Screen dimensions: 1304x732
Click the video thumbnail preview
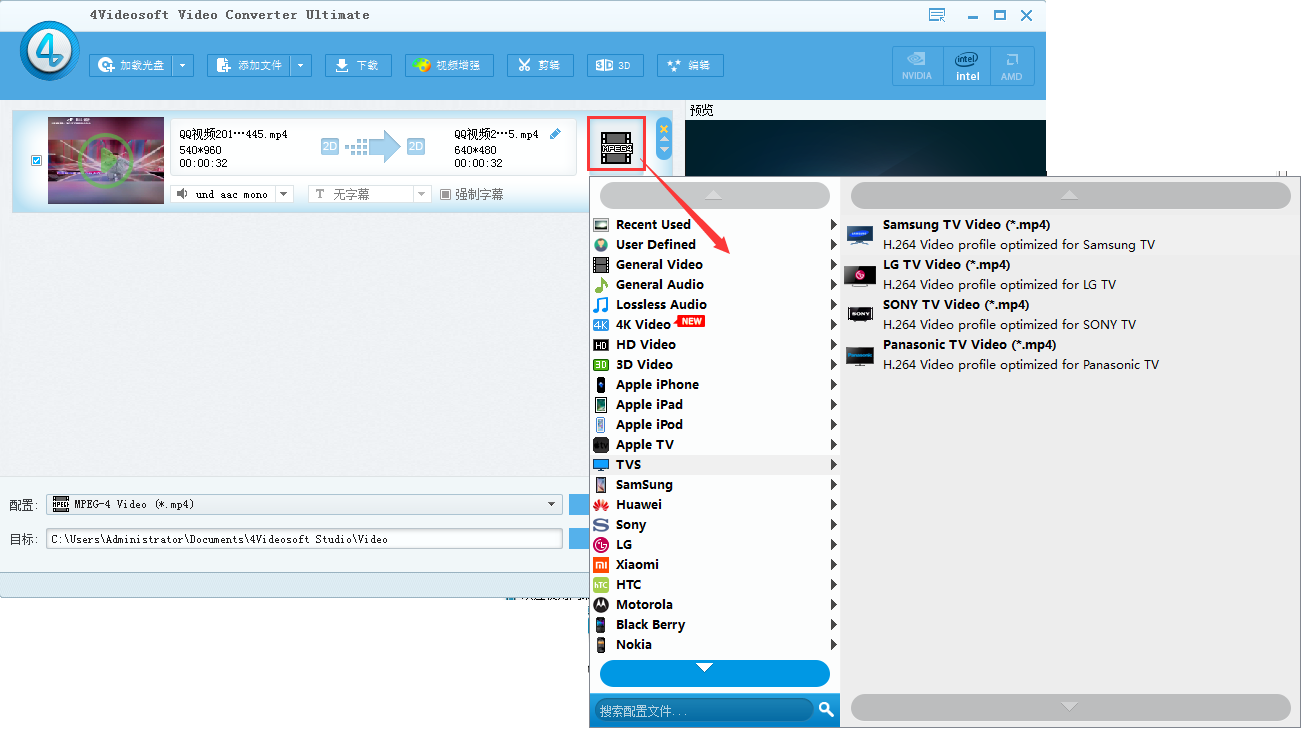[106, 160]
